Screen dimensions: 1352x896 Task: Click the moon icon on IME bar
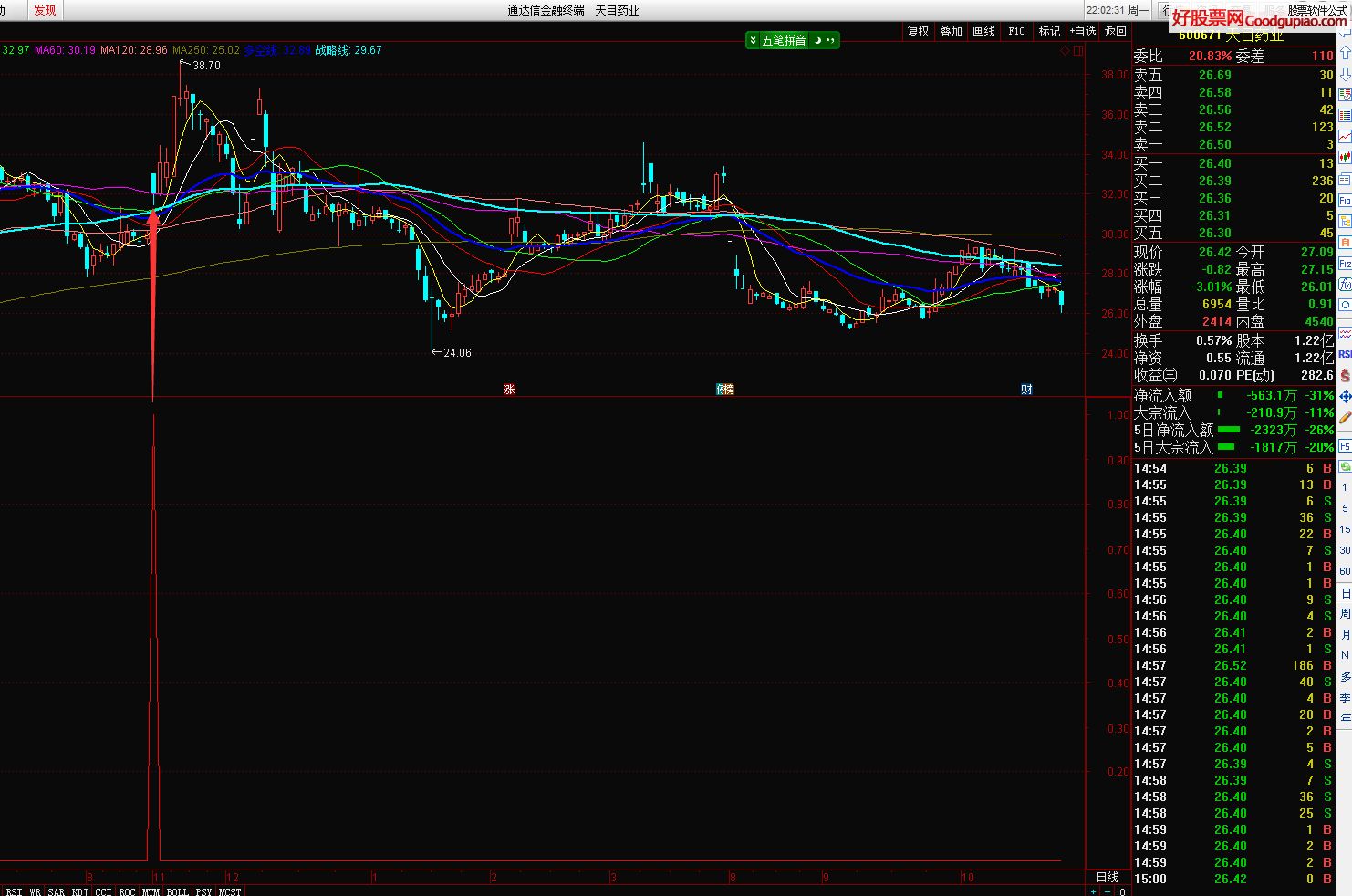click(818, 40)
